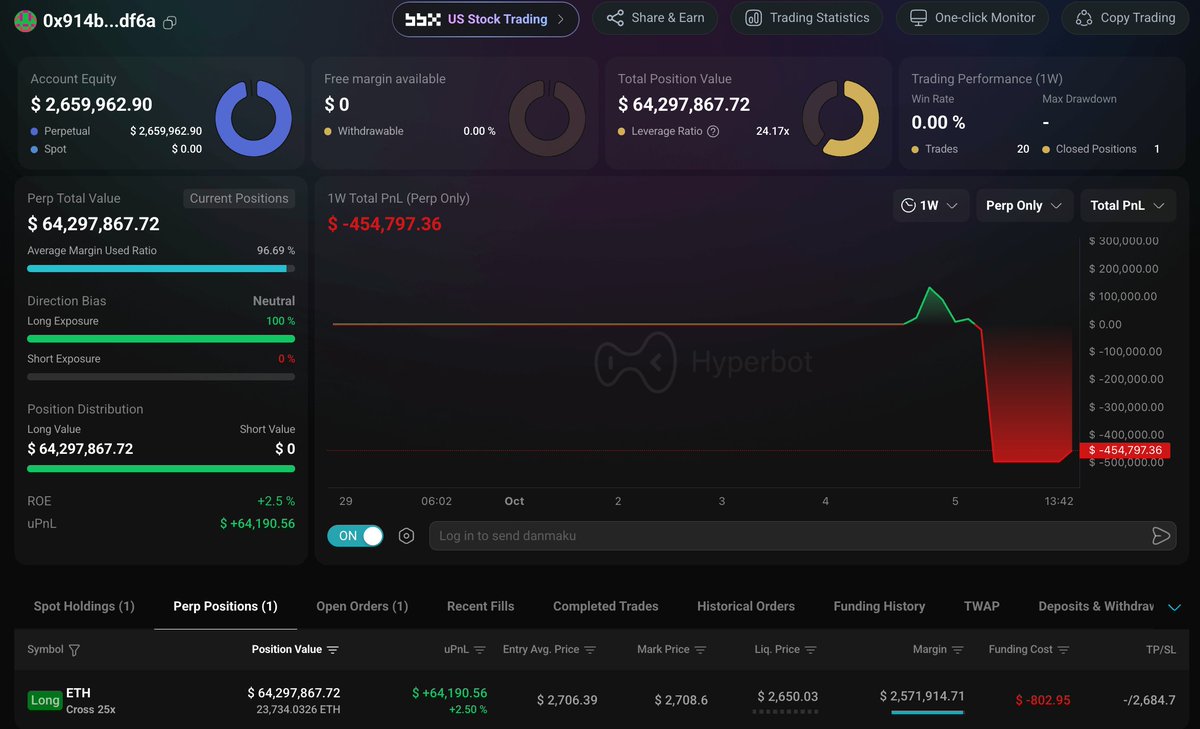
Task: Open the Leverage Ratio help icon
Action: point(713,131)
